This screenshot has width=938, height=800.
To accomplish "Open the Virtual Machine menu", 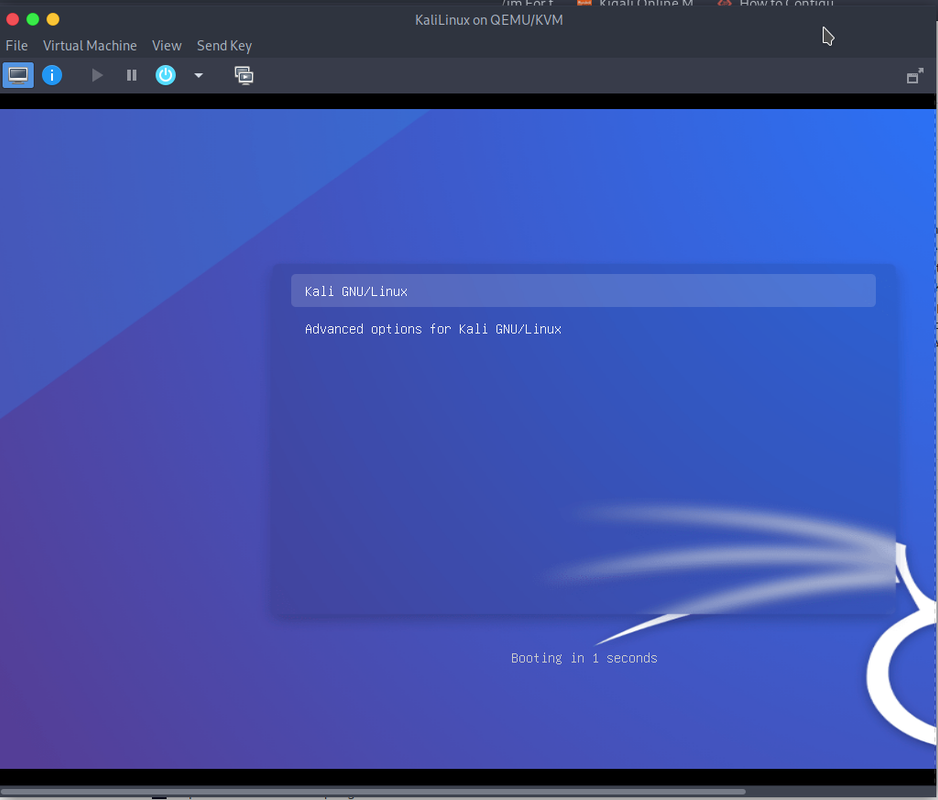I will (90, 45).
